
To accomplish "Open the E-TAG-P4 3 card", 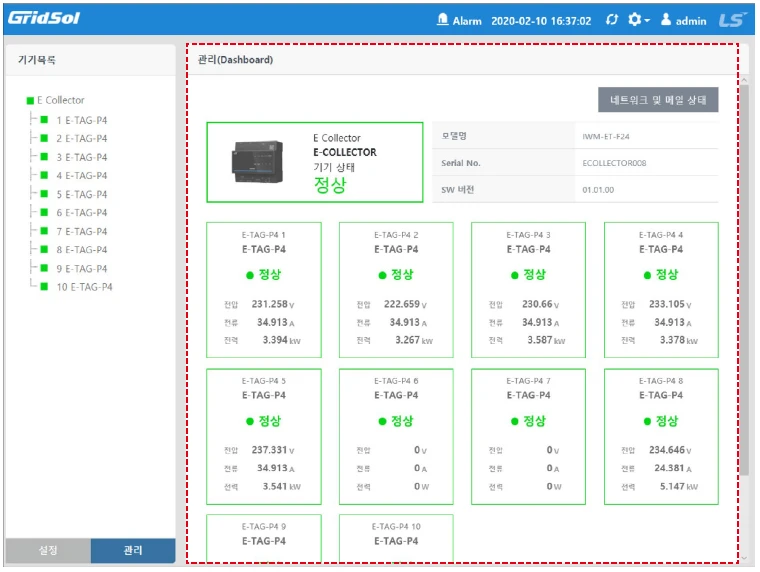I will click(x=528, y=290).
